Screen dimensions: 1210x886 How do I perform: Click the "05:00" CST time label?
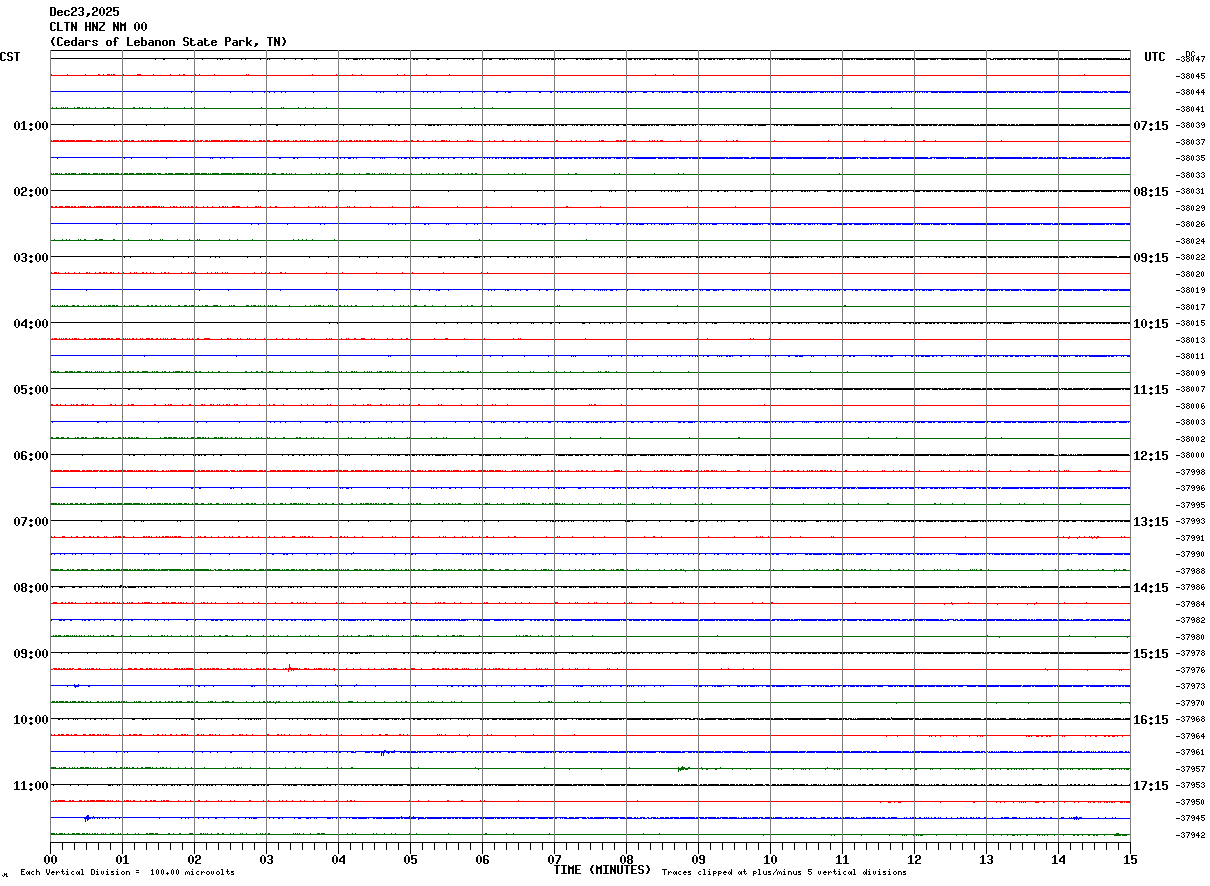click(x=31, y=390)
